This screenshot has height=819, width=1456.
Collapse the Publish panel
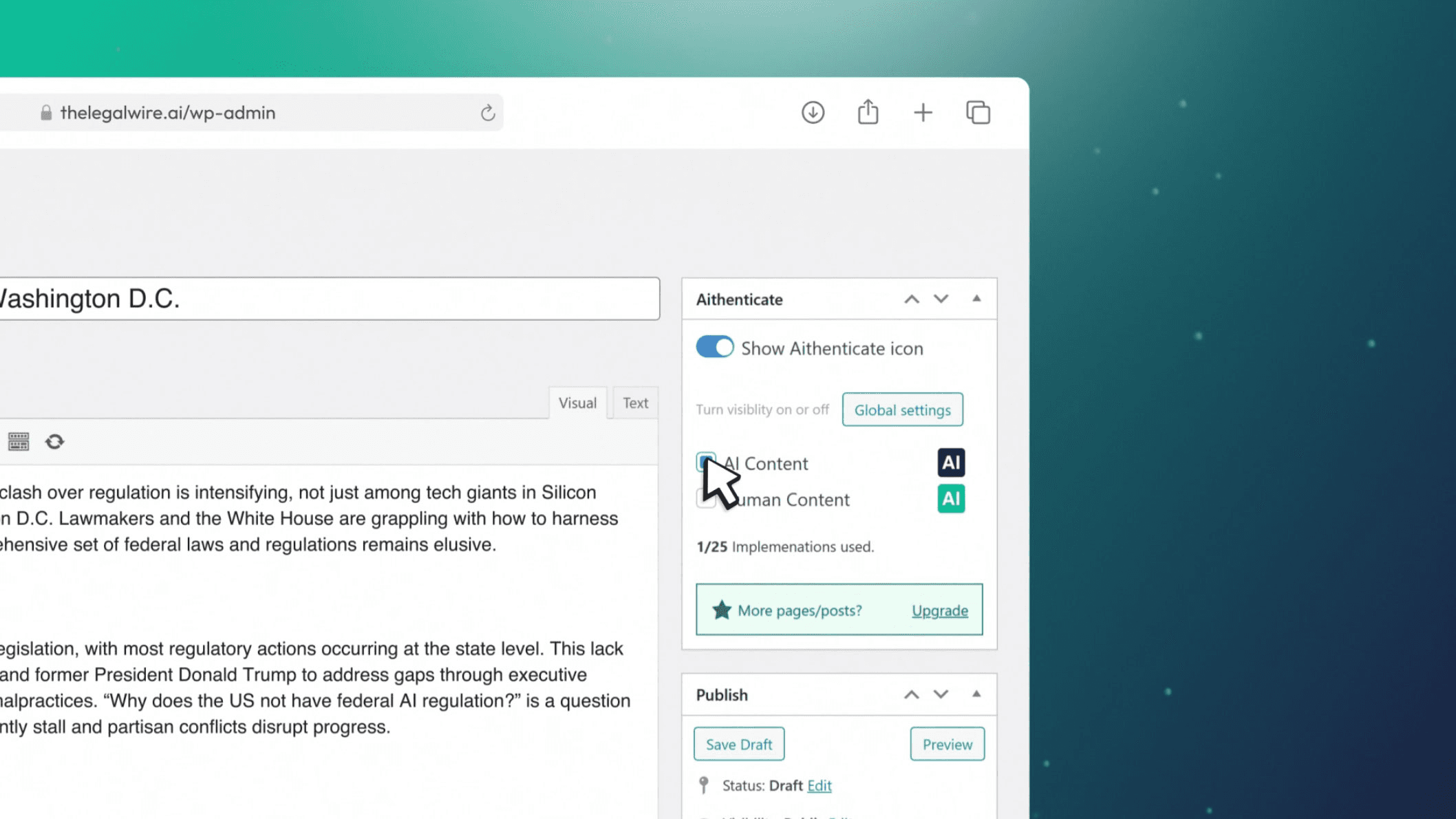pyautogui.click(x=976, y=694)
